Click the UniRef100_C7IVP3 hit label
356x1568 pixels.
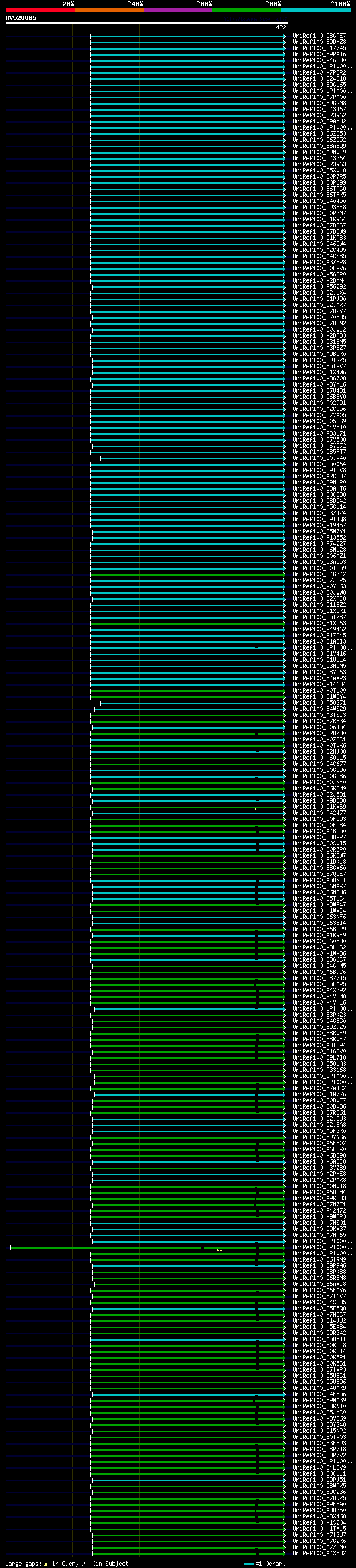[x=319, y=1369]
